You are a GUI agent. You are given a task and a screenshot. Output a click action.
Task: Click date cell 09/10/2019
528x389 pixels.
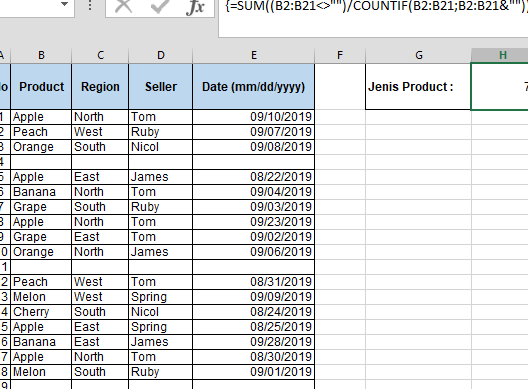pyautogui.click(x=254, y=117)
